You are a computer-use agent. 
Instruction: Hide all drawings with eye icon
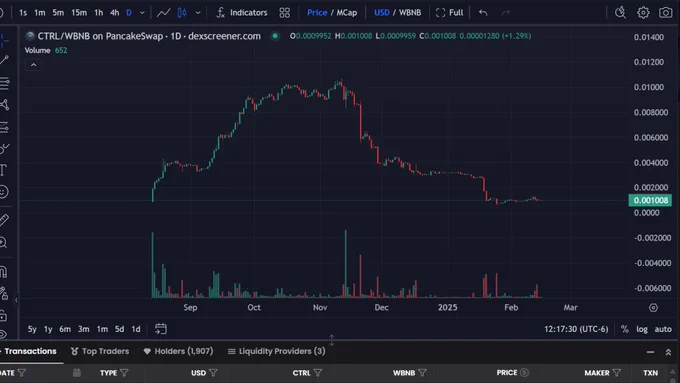tap(3, 334)
